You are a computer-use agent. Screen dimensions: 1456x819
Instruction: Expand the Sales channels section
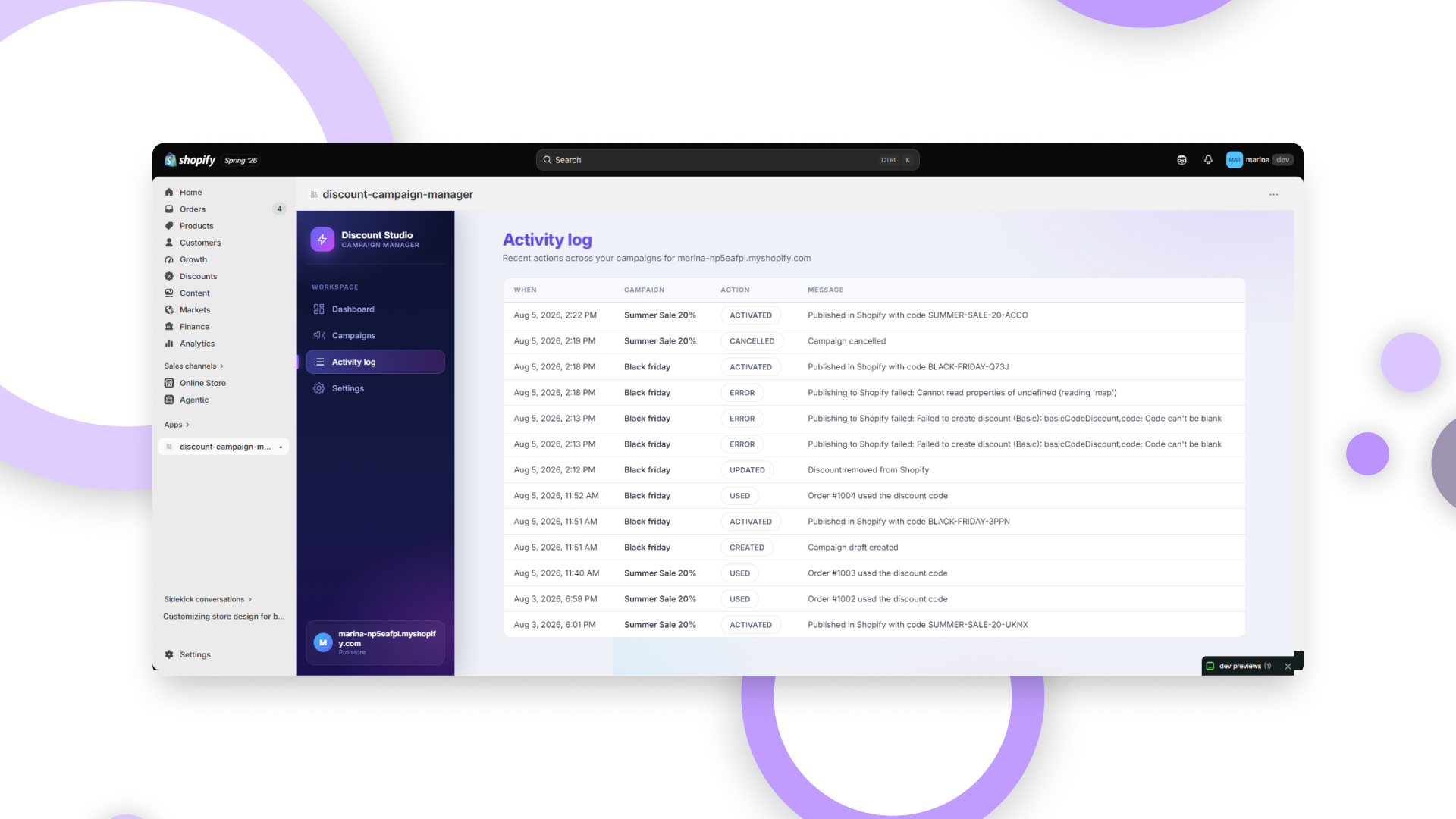coord(194,366)
